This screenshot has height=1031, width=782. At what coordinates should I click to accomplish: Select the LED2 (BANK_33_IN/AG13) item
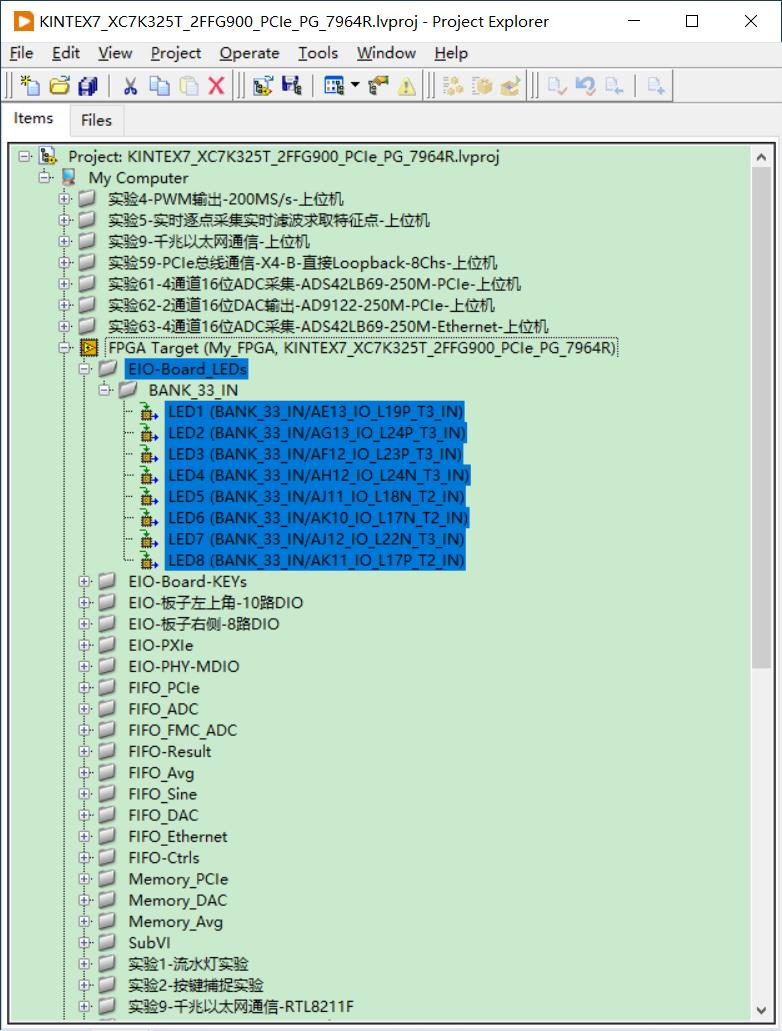coord(316,433)
